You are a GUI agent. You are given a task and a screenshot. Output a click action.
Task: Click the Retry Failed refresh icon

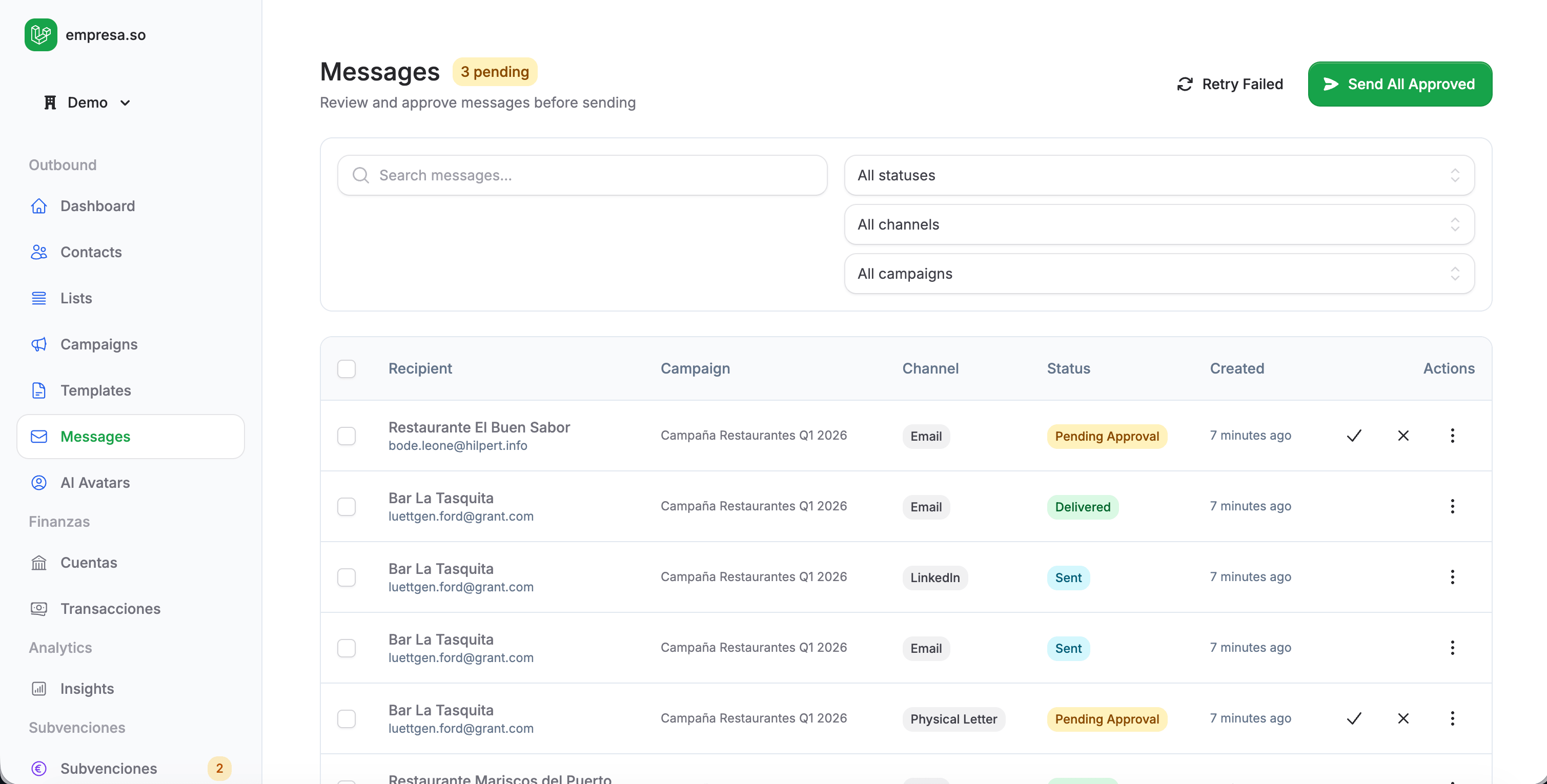point(1184,84)
